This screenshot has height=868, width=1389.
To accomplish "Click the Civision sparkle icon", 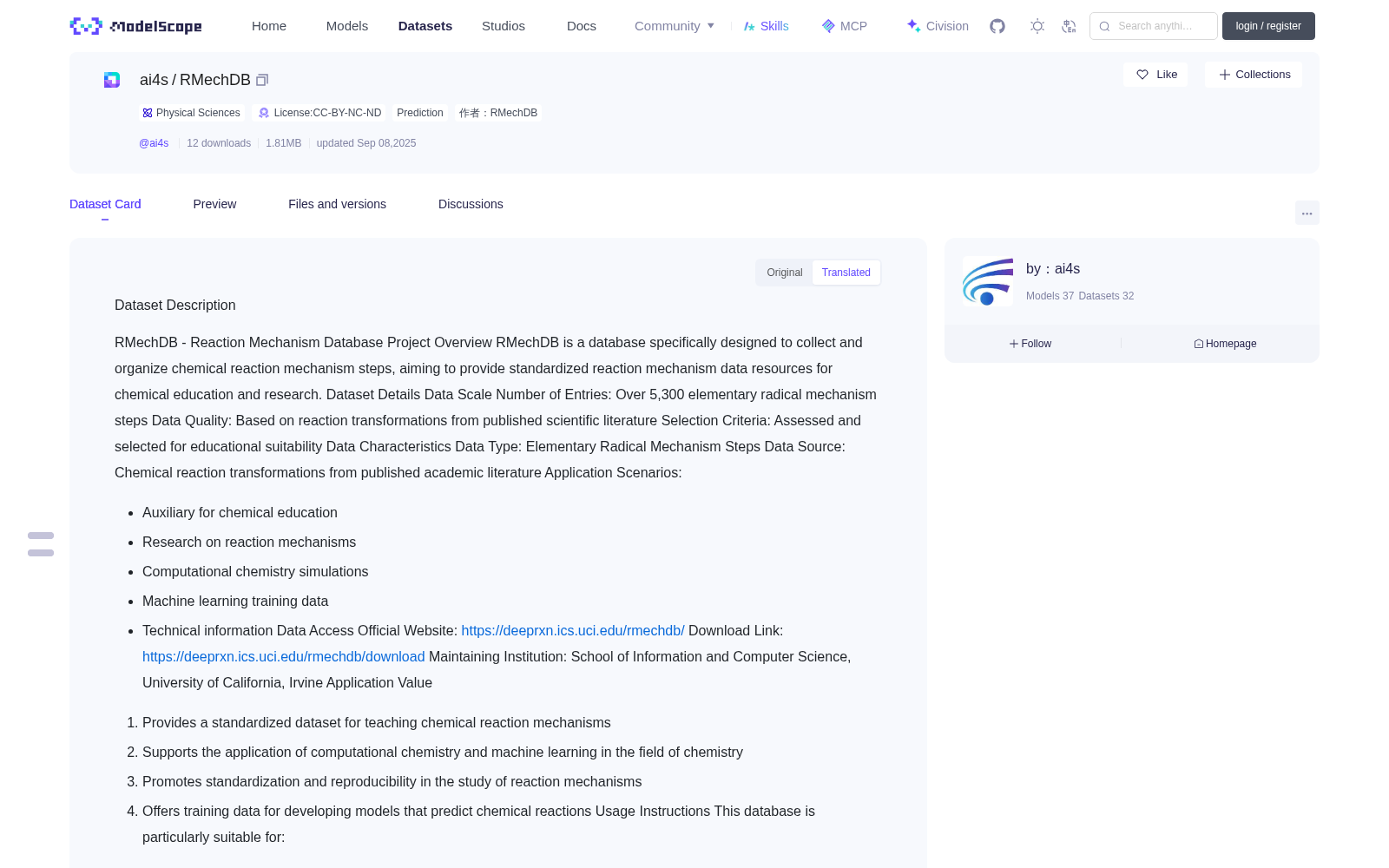I will 913,26.
